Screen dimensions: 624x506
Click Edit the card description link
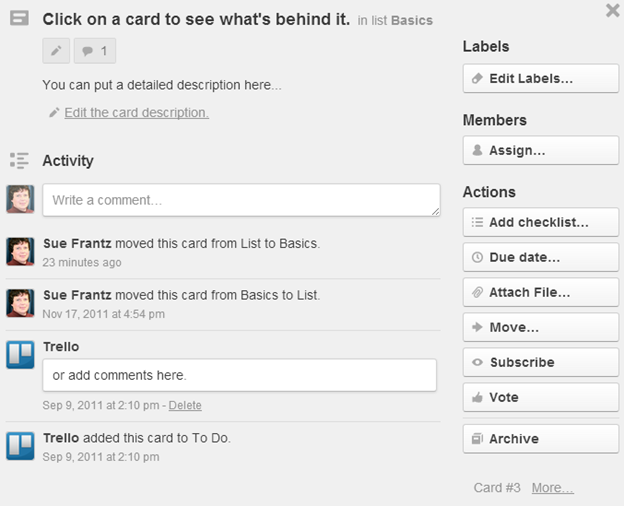tap(136, 113)
